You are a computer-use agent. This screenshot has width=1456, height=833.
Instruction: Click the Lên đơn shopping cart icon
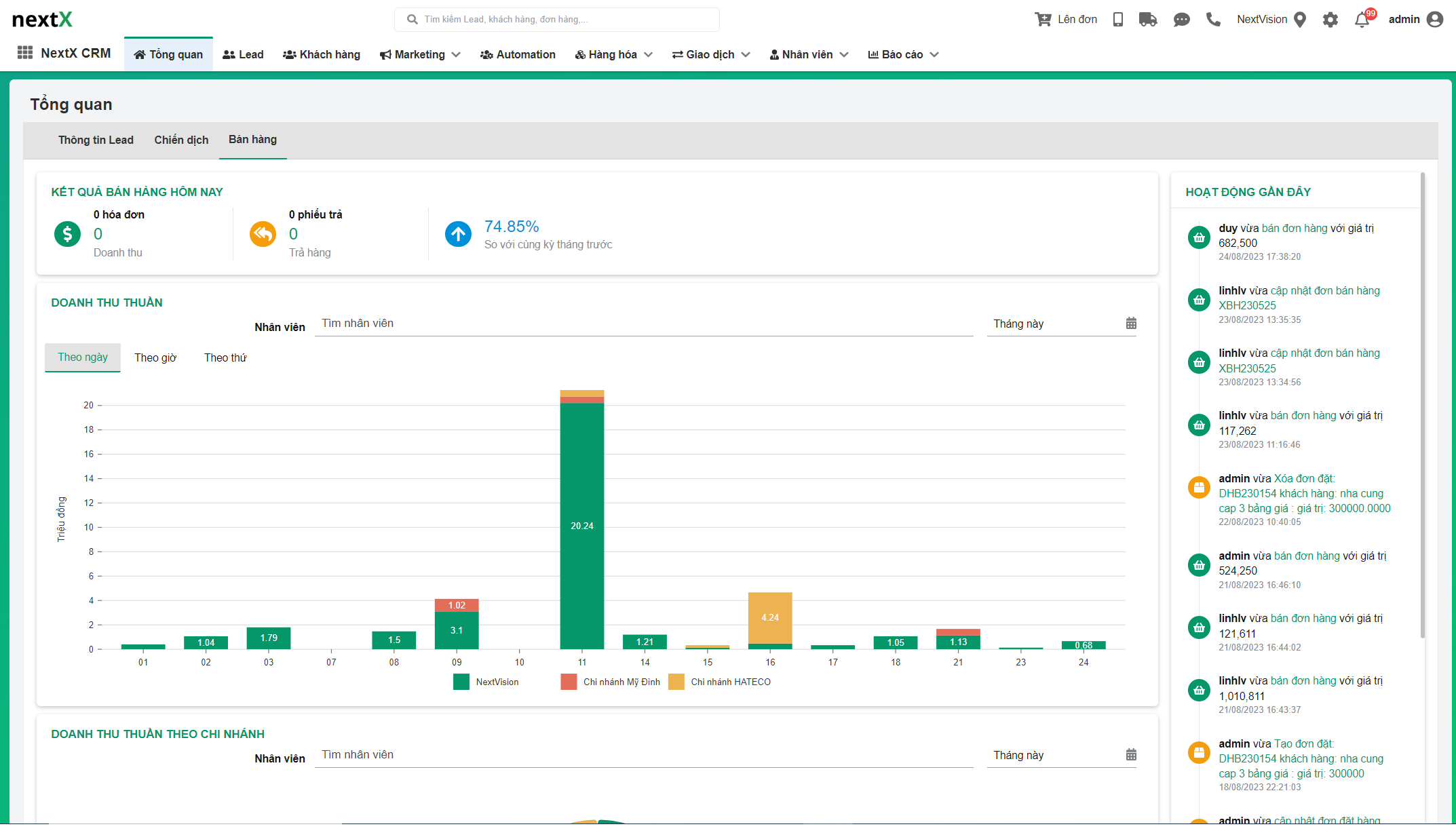click(1042, 20)
